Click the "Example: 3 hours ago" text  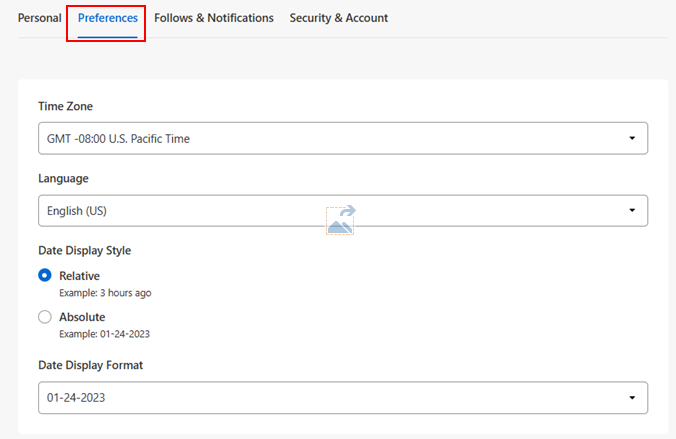pyautogui.click(x=105, y=293)
